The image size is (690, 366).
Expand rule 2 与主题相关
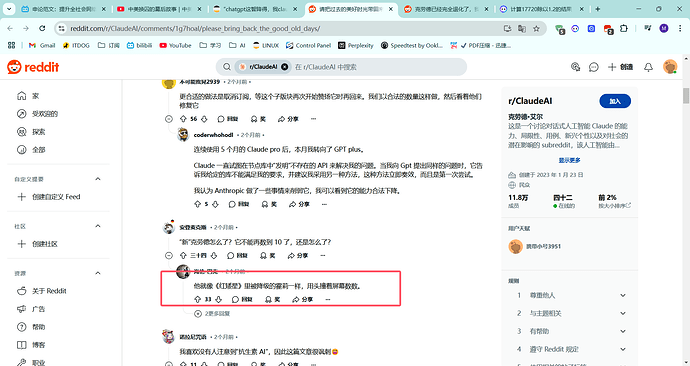623,313
